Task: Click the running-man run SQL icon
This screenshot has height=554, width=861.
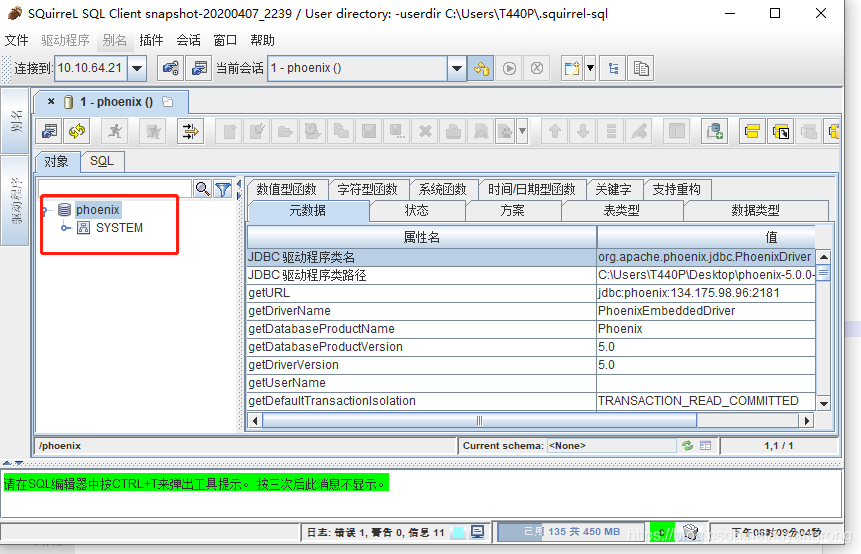Action: [x=115, y=131]
